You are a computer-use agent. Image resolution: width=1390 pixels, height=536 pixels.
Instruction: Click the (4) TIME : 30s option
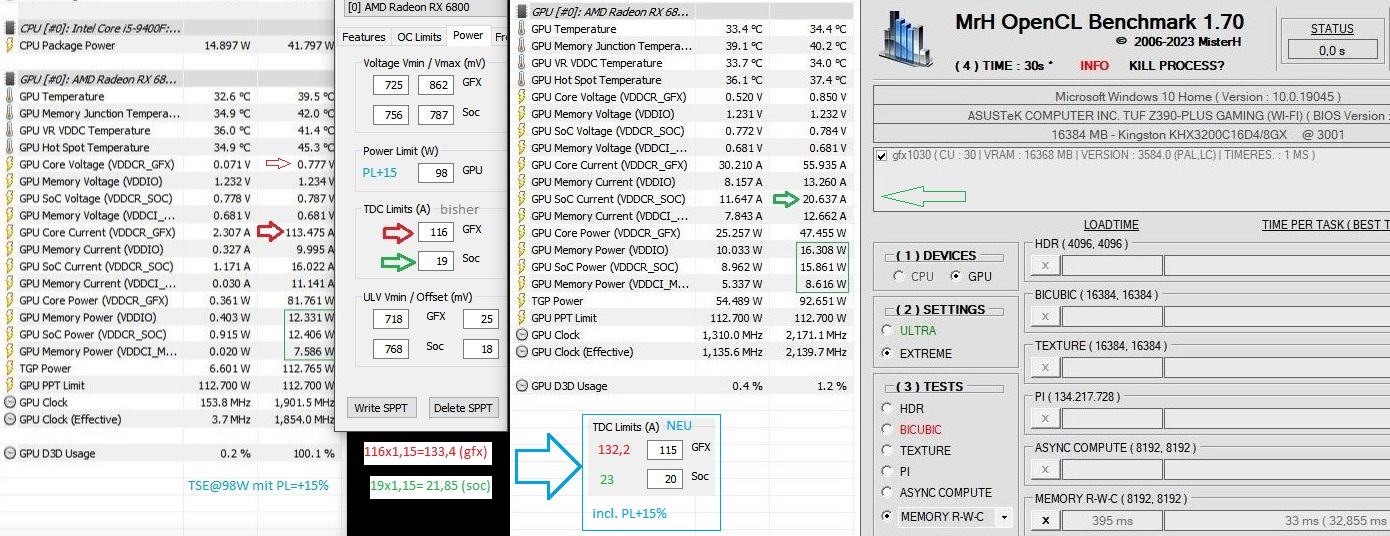click(x=1004, y=66)
